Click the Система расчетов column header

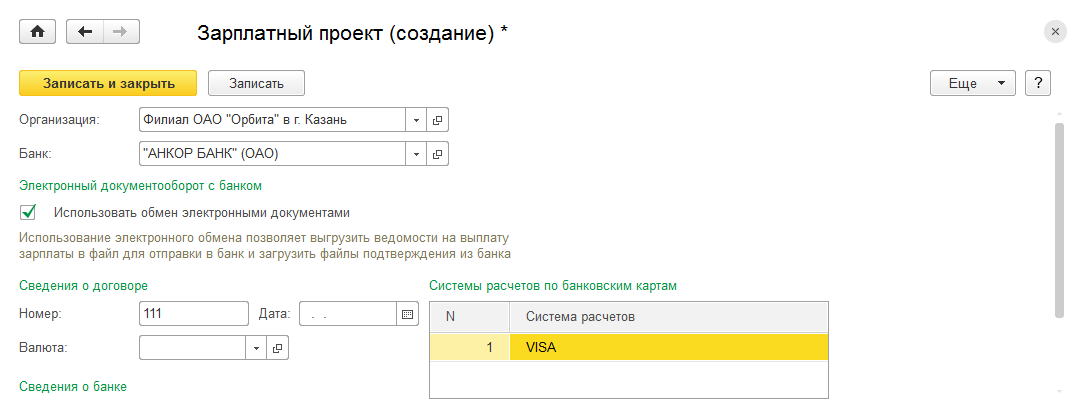668,316
